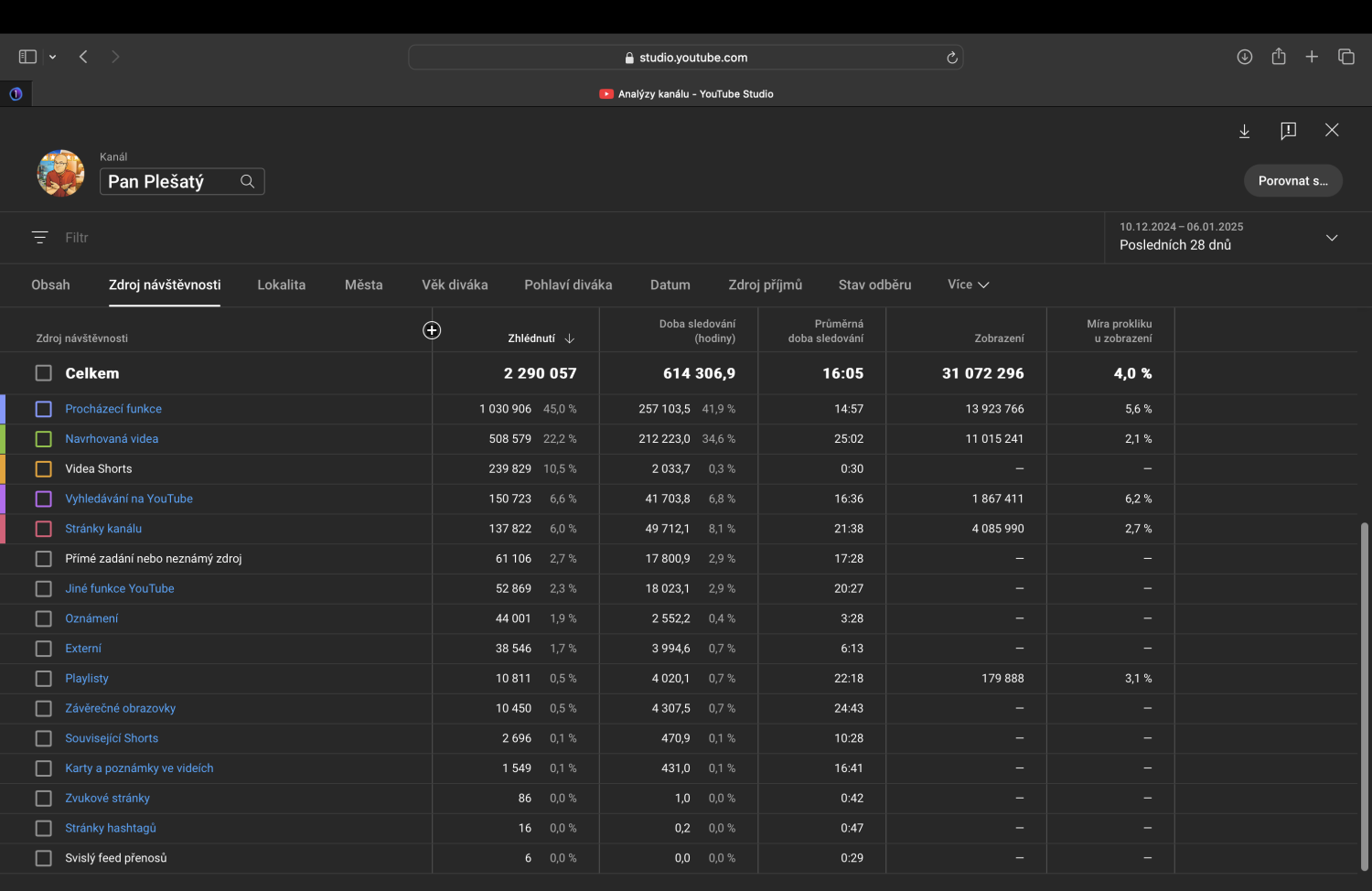
Task: Close the advanced analytics view
Action: coord(1332,130)
